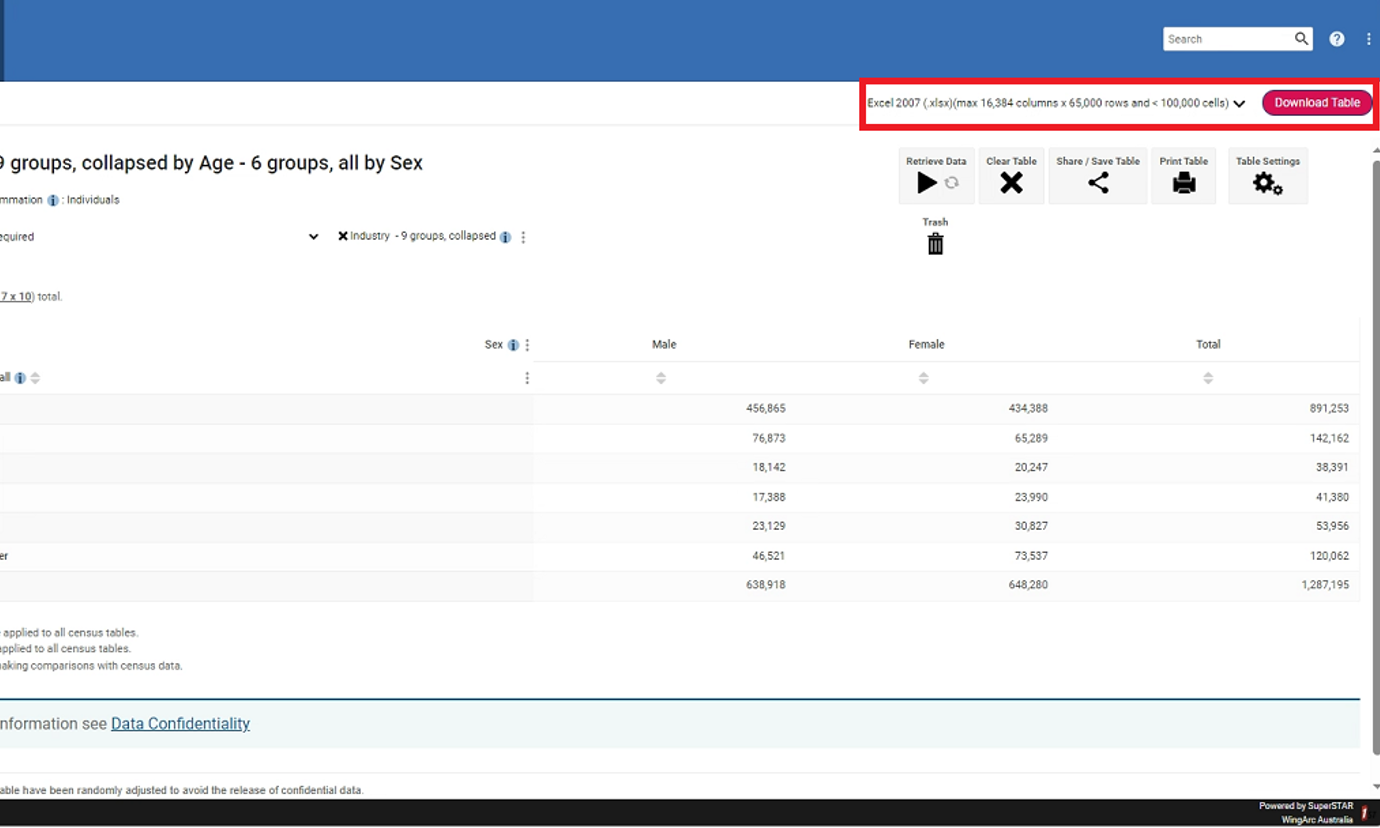Open the Industry field kebab menu
This screenshot has height=828, width=1380.
pos(523,238)
